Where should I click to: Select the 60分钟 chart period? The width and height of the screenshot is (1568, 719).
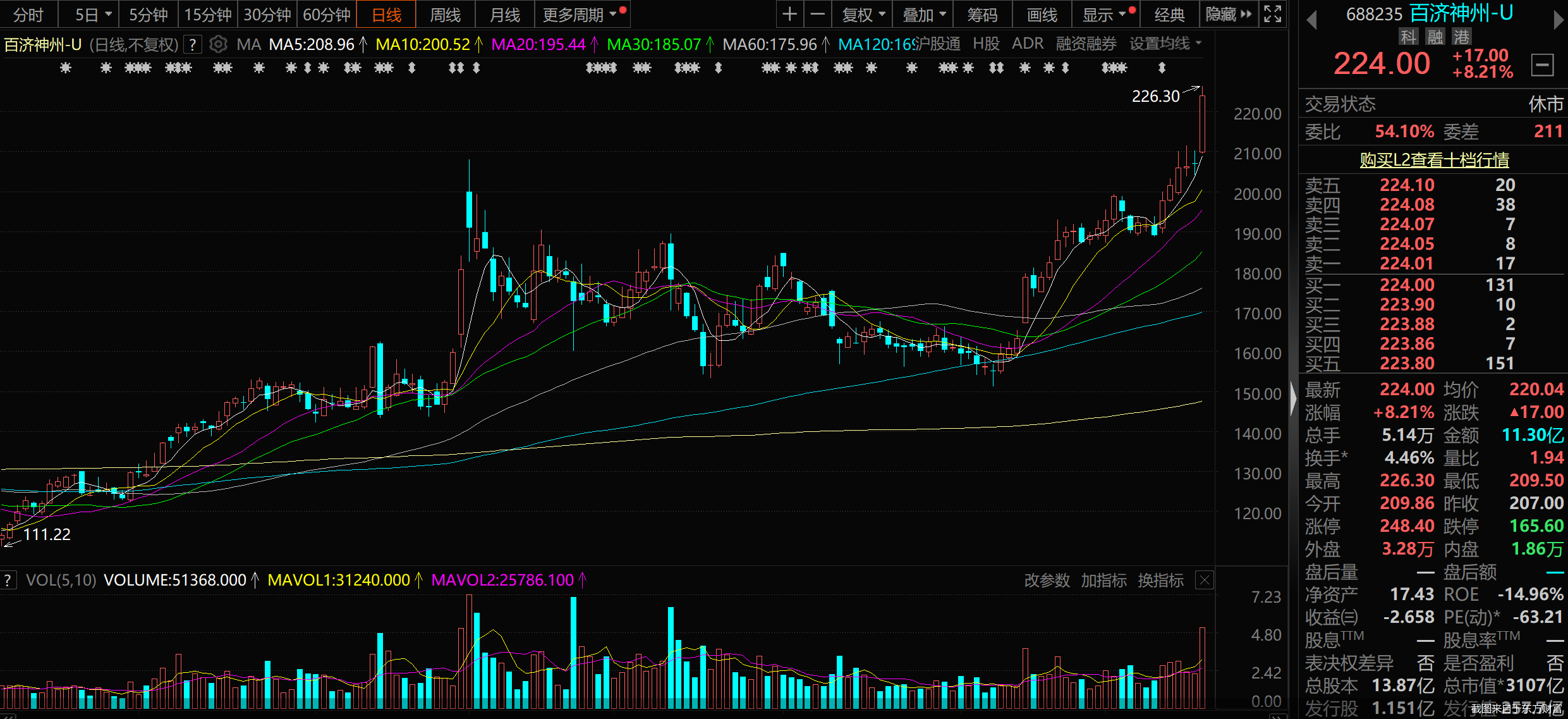point(327,15)
